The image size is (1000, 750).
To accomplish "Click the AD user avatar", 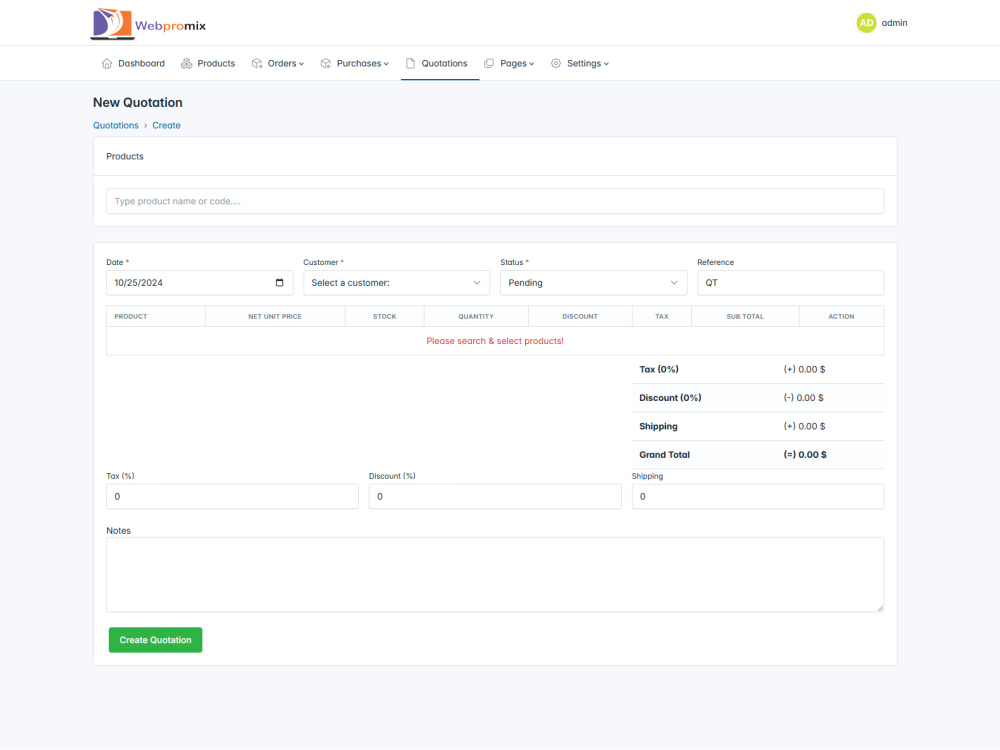I will 866,23.
